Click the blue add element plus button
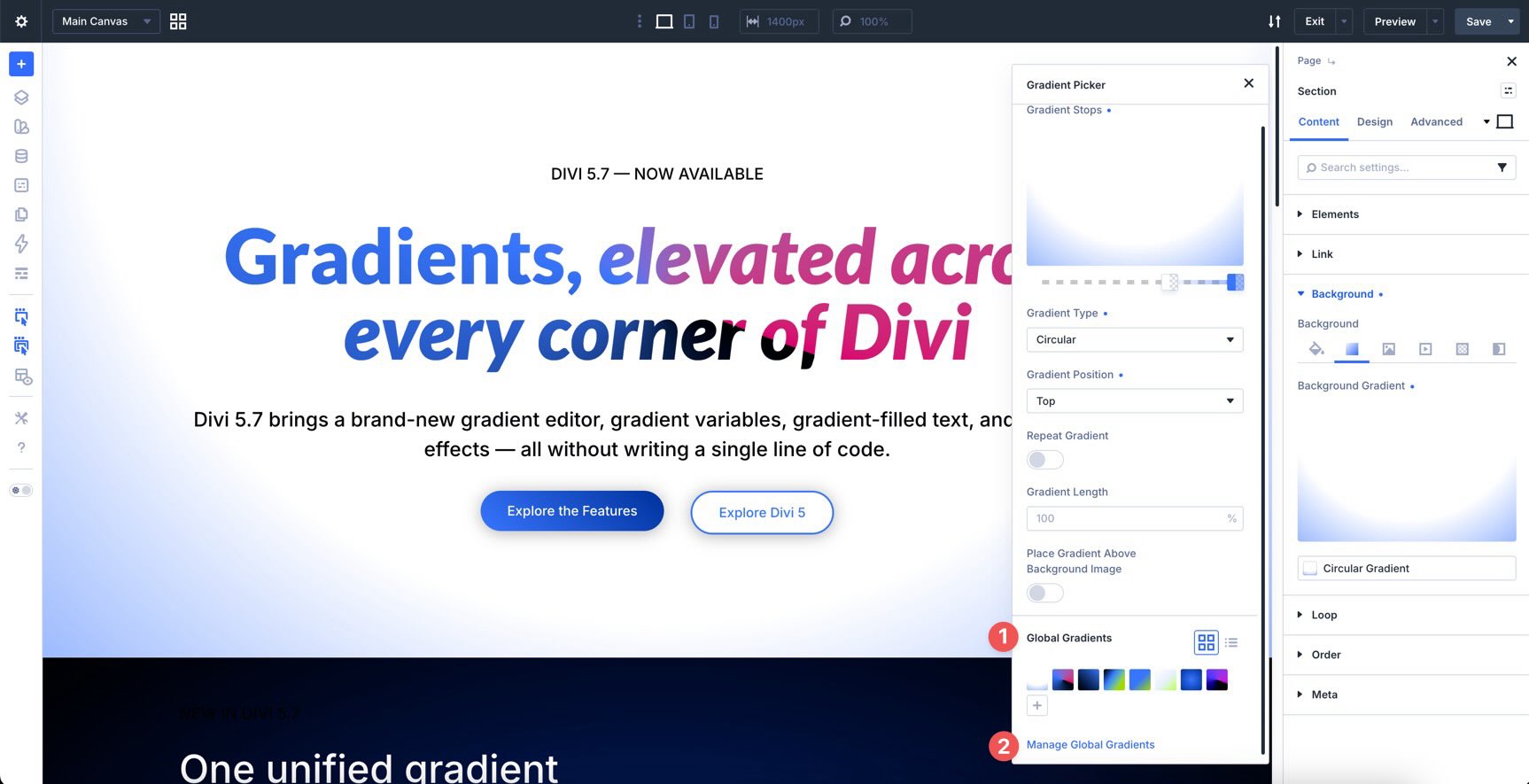 [21, 64]
